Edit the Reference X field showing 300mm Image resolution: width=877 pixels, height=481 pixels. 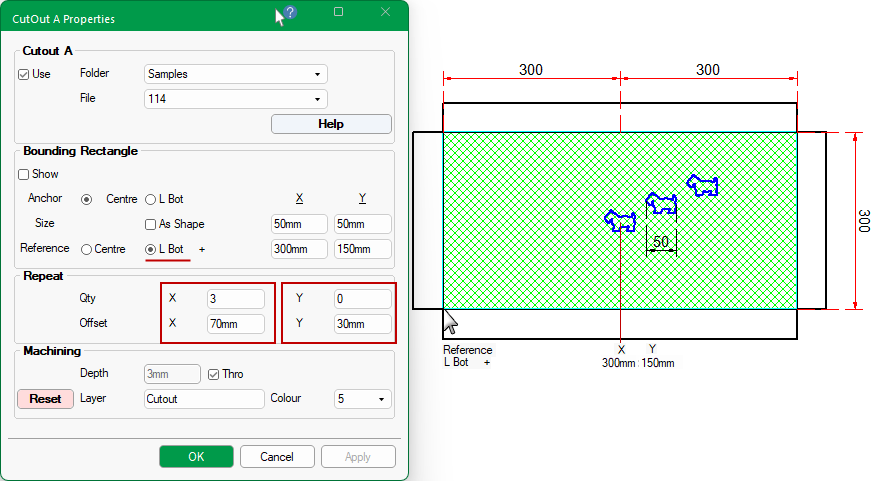[299, 249]
